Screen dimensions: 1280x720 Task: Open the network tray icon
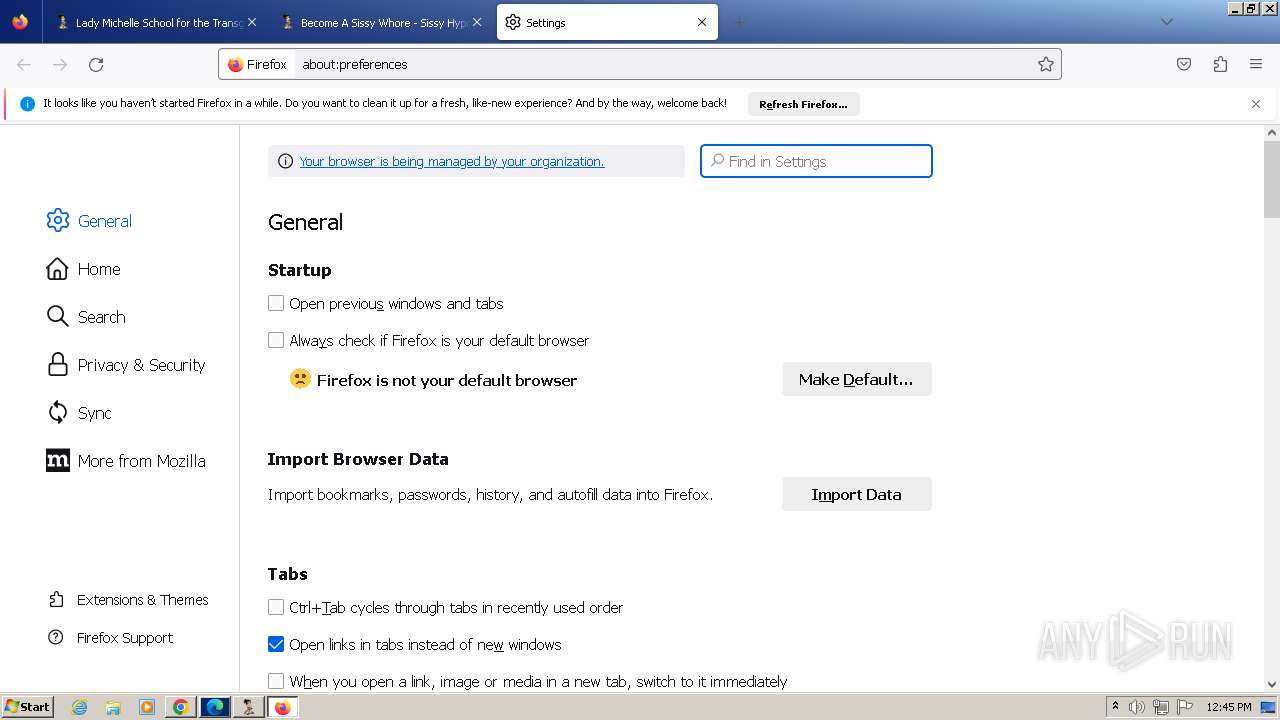pyautogui.click(x=1161, y=707)
